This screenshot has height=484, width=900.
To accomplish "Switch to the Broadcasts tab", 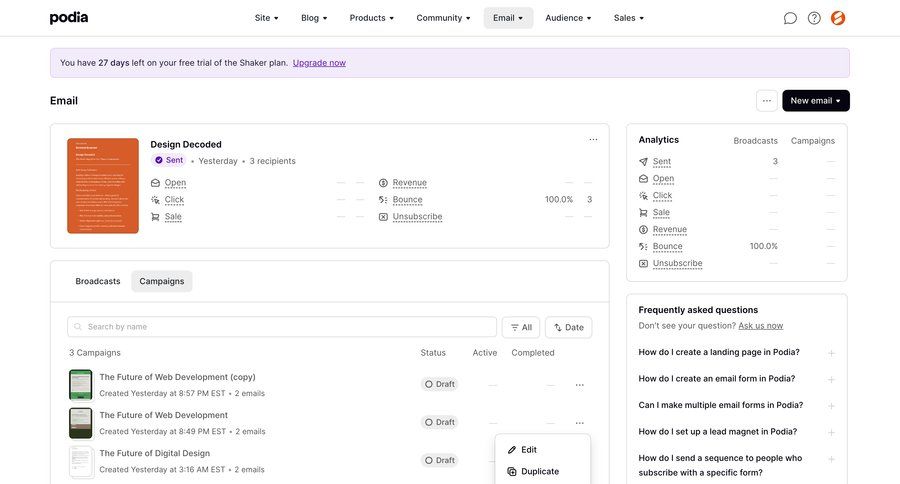I will pyautogui.click(x=98, y=281).
